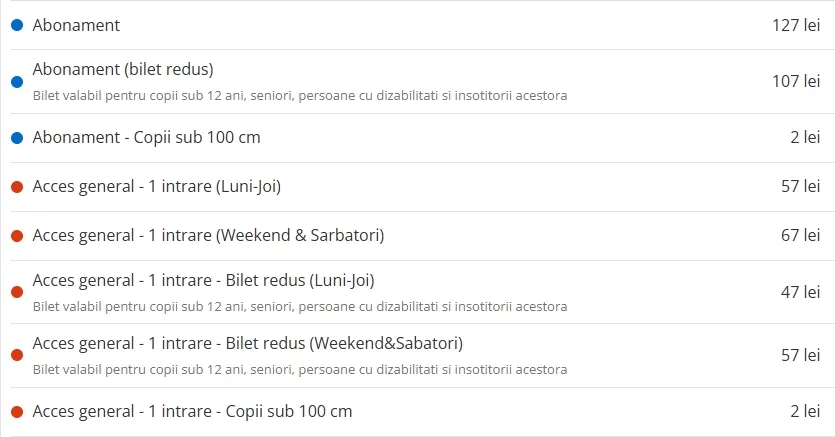Click the 67 lei price
835x437 pixels.
pos(800,235)
